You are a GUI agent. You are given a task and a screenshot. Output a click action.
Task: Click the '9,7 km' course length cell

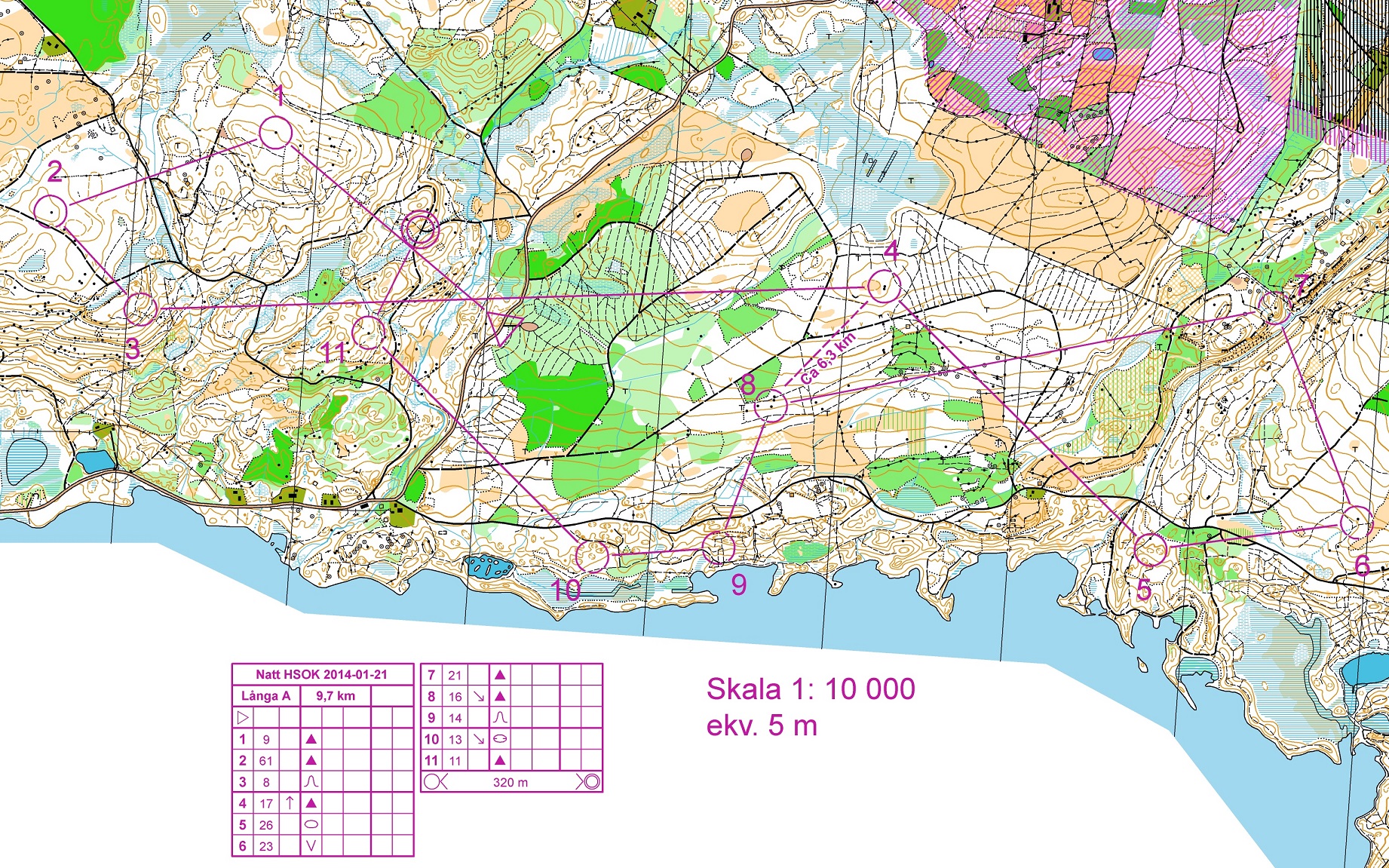pos(336,696)
